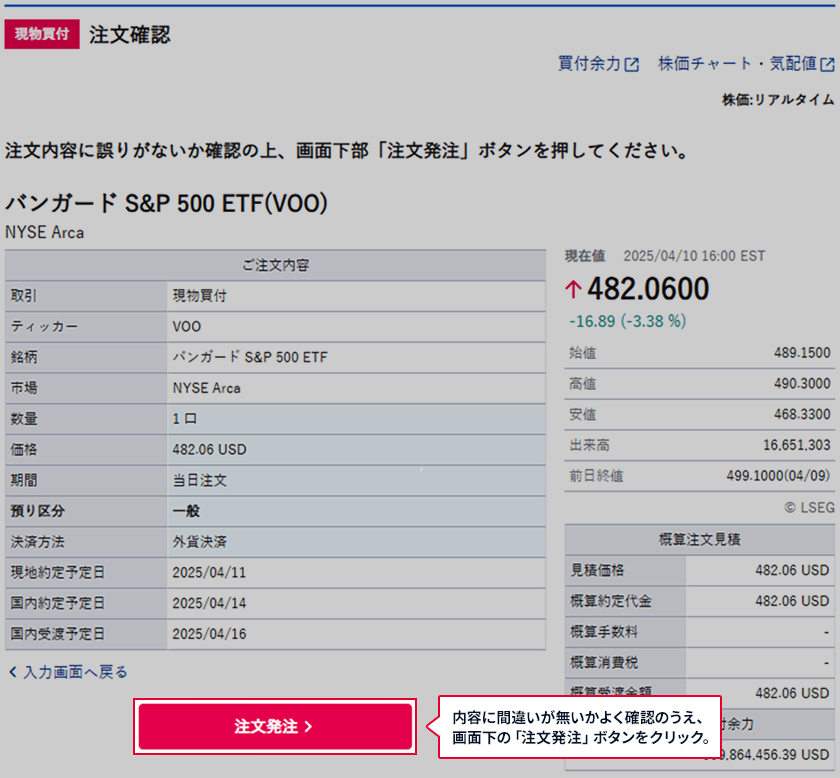Go back via 入力画面へ戻る link
840x778 pixels.
(69, 672)
